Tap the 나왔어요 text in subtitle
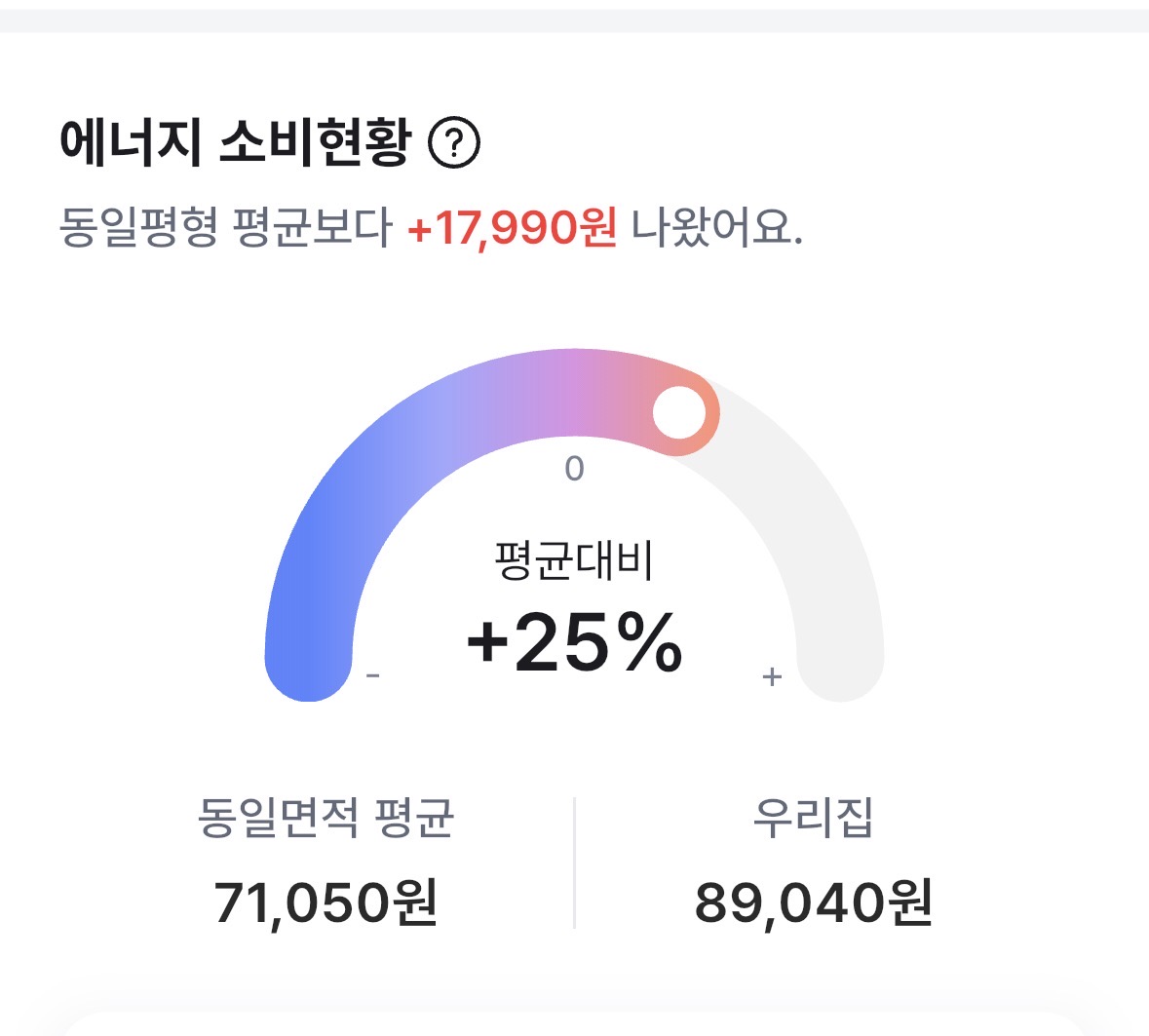This screenshot has width=1149, height=1036. coord(716,228)
